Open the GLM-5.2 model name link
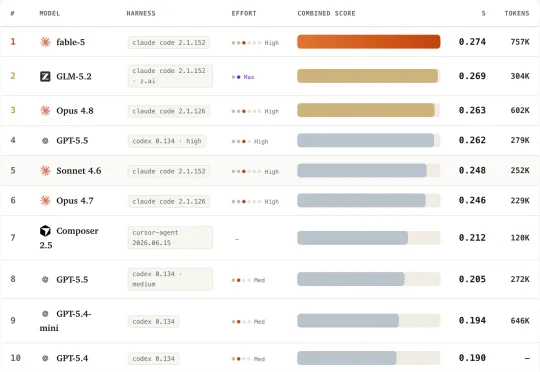This screenshot has width=540, height=372. (x=74, y=76)
